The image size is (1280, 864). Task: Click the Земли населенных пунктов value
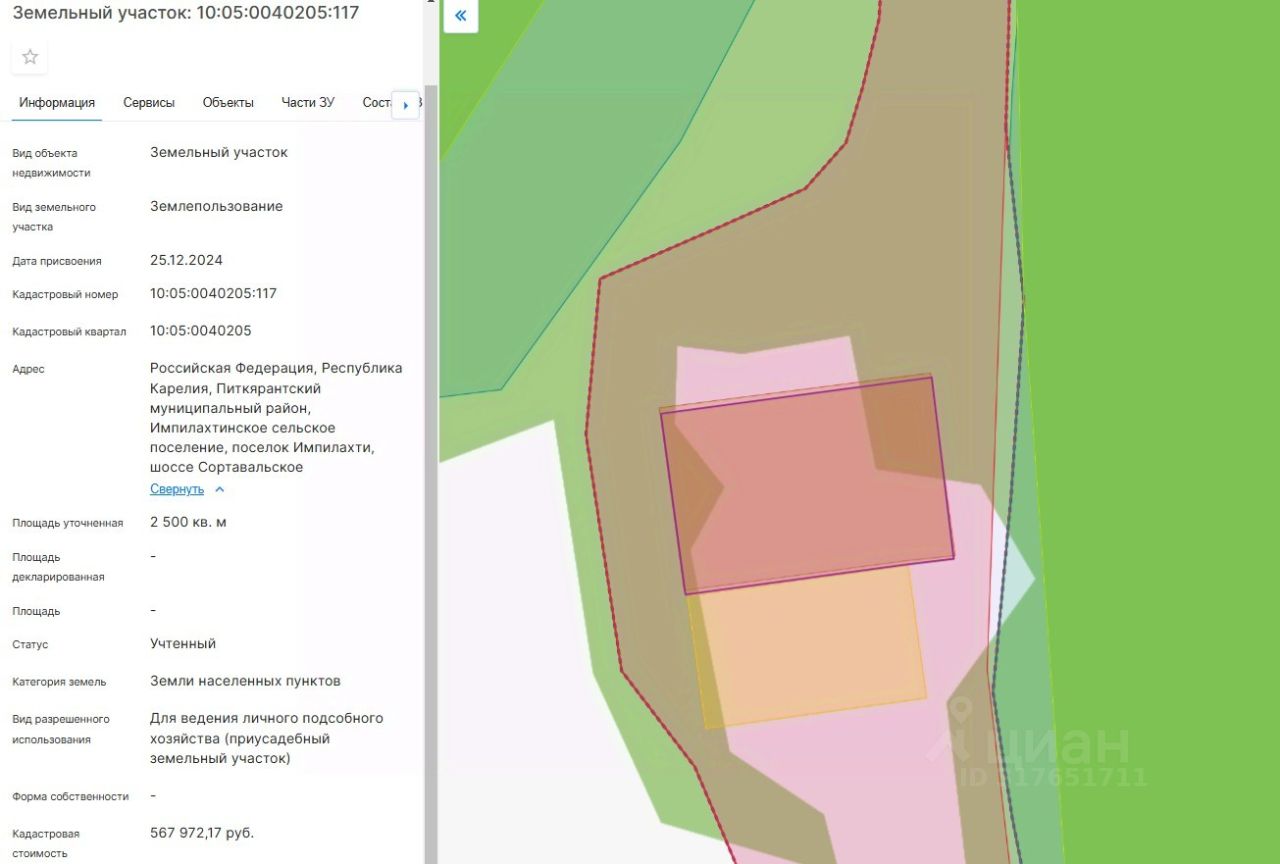click(245, 681)
